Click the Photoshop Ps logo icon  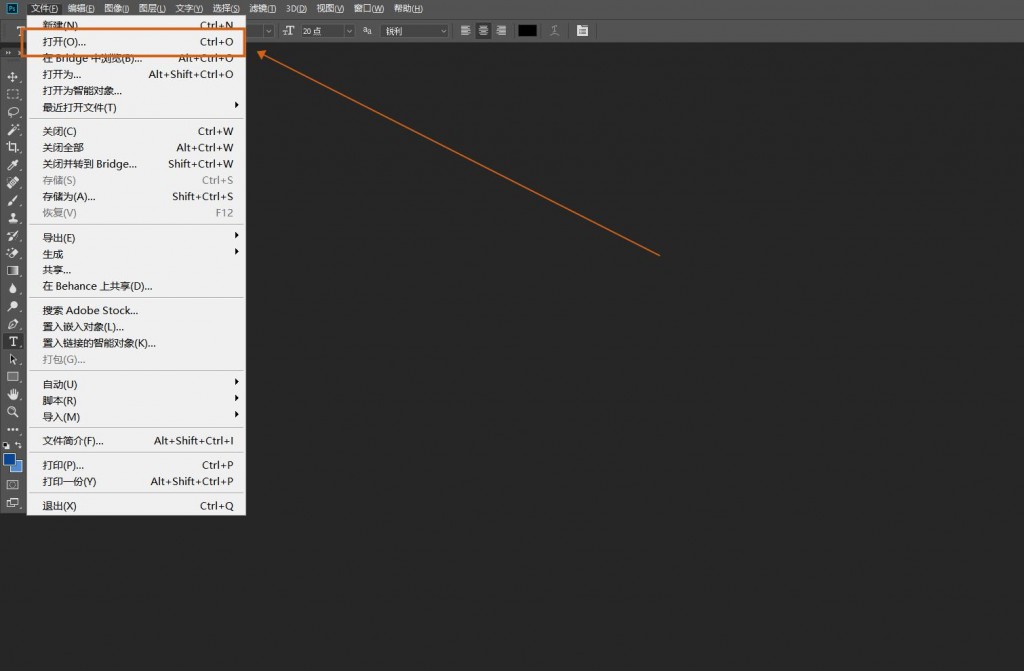[12, 8]
